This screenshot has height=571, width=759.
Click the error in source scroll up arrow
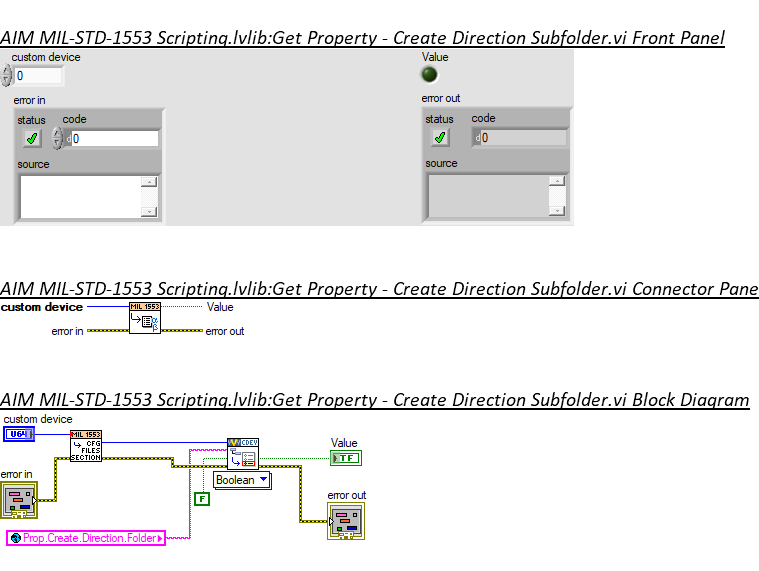149,182
